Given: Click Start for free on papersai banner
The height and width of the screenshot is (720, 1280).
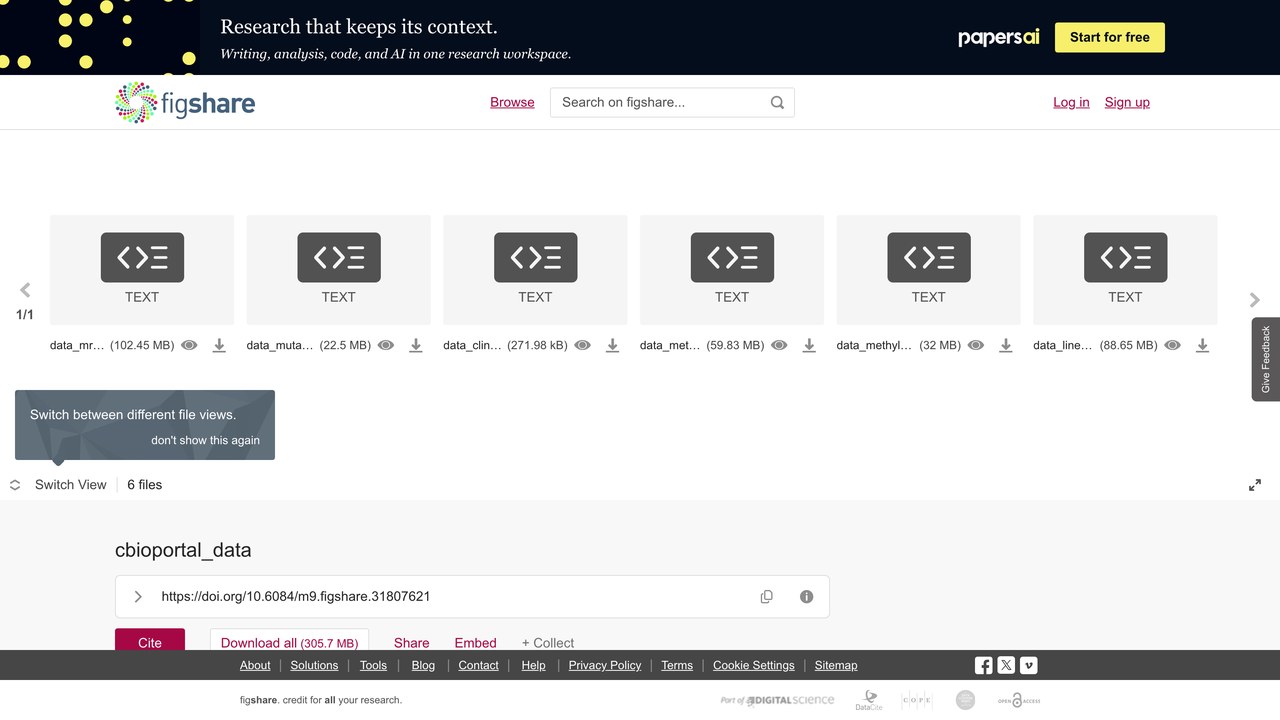Looking at the screenshot, I should click(1110, 37).
